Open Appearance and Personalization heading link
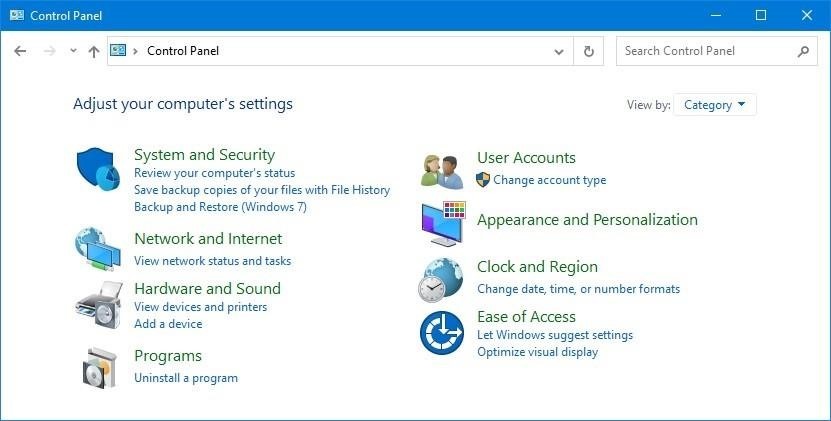Screen dimensions: 831x421 [x=587, y=220]
